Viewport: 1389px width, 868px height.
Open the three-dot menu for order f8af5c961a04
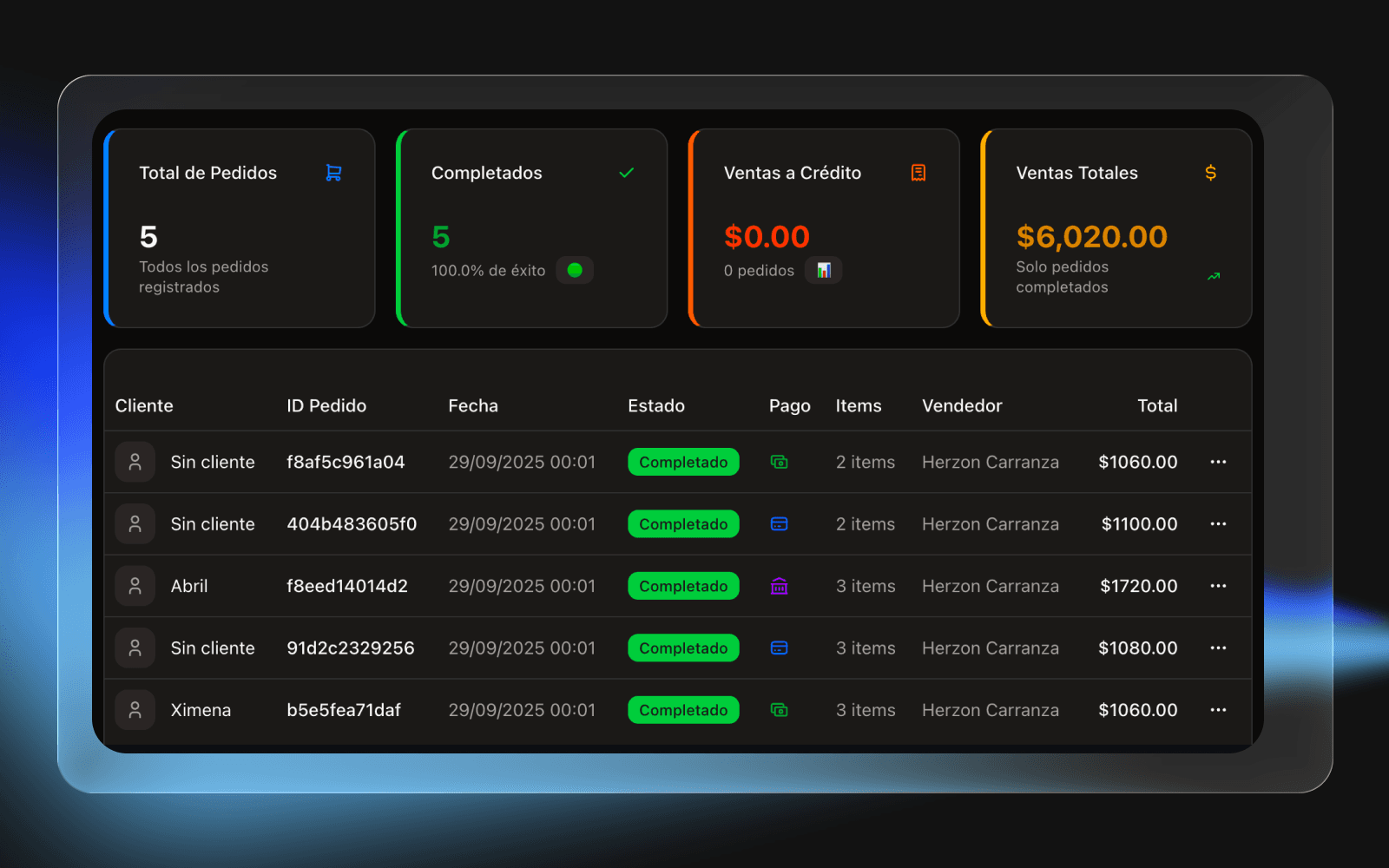pyautogui.click(x=1218, y=462)
